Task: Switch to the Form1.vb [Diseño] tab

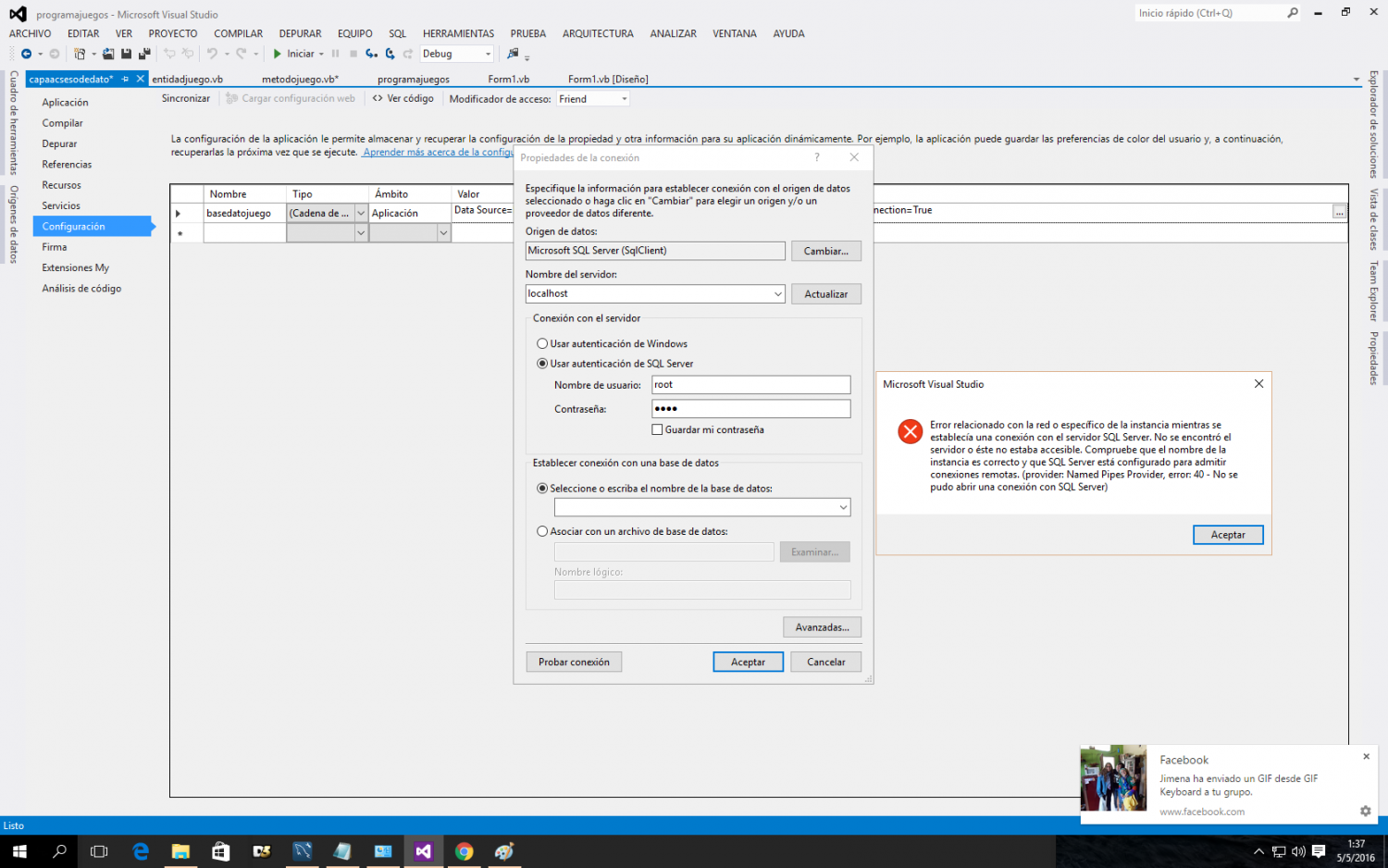Action: 608,80
